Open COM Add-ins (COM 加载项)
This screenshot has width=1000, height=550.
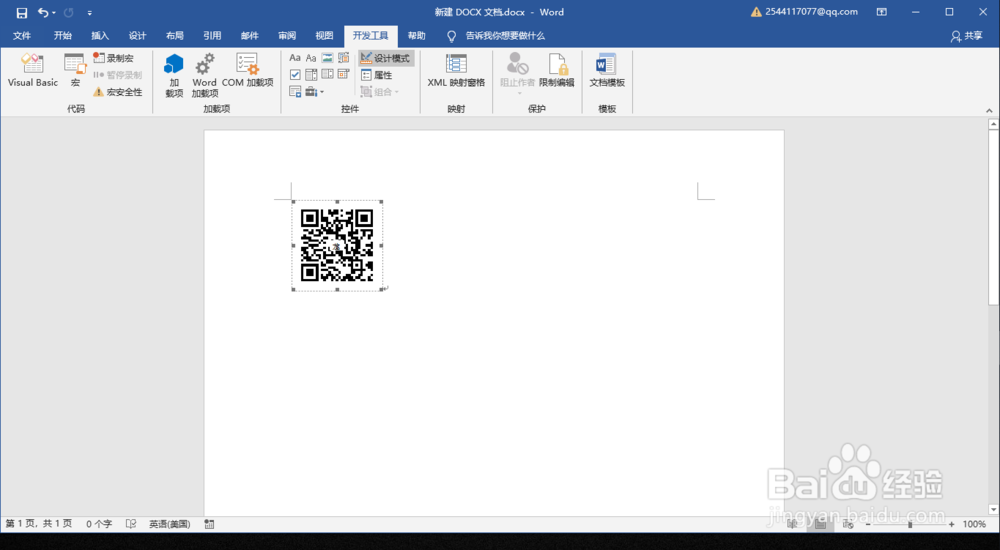(x=247, y=70)
